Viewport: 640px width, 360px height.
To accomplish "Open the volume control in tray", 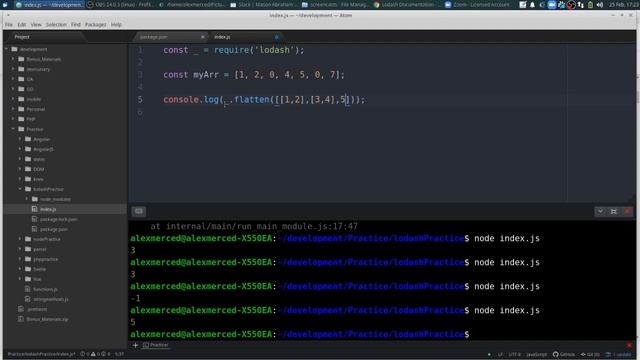I will click(x=600, y=5).
